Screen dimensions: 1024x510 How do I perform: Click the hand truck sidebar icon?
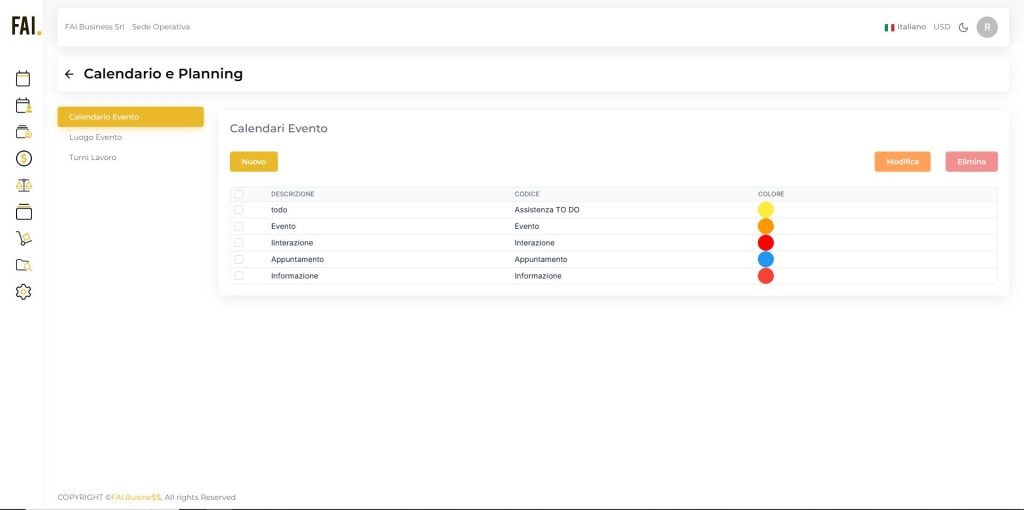pos(24,238)
